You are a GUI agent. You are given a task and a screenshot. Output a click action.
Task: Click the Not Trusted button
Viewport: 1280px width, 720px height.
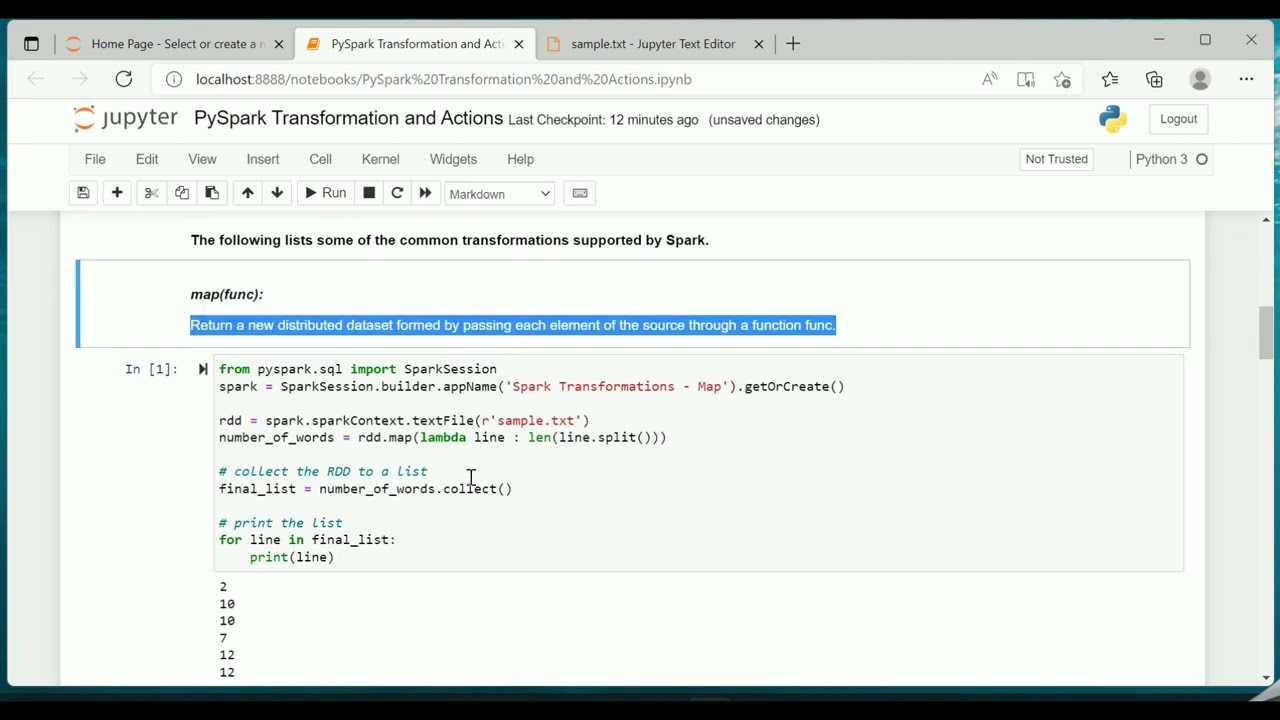tap(1056, 159)
